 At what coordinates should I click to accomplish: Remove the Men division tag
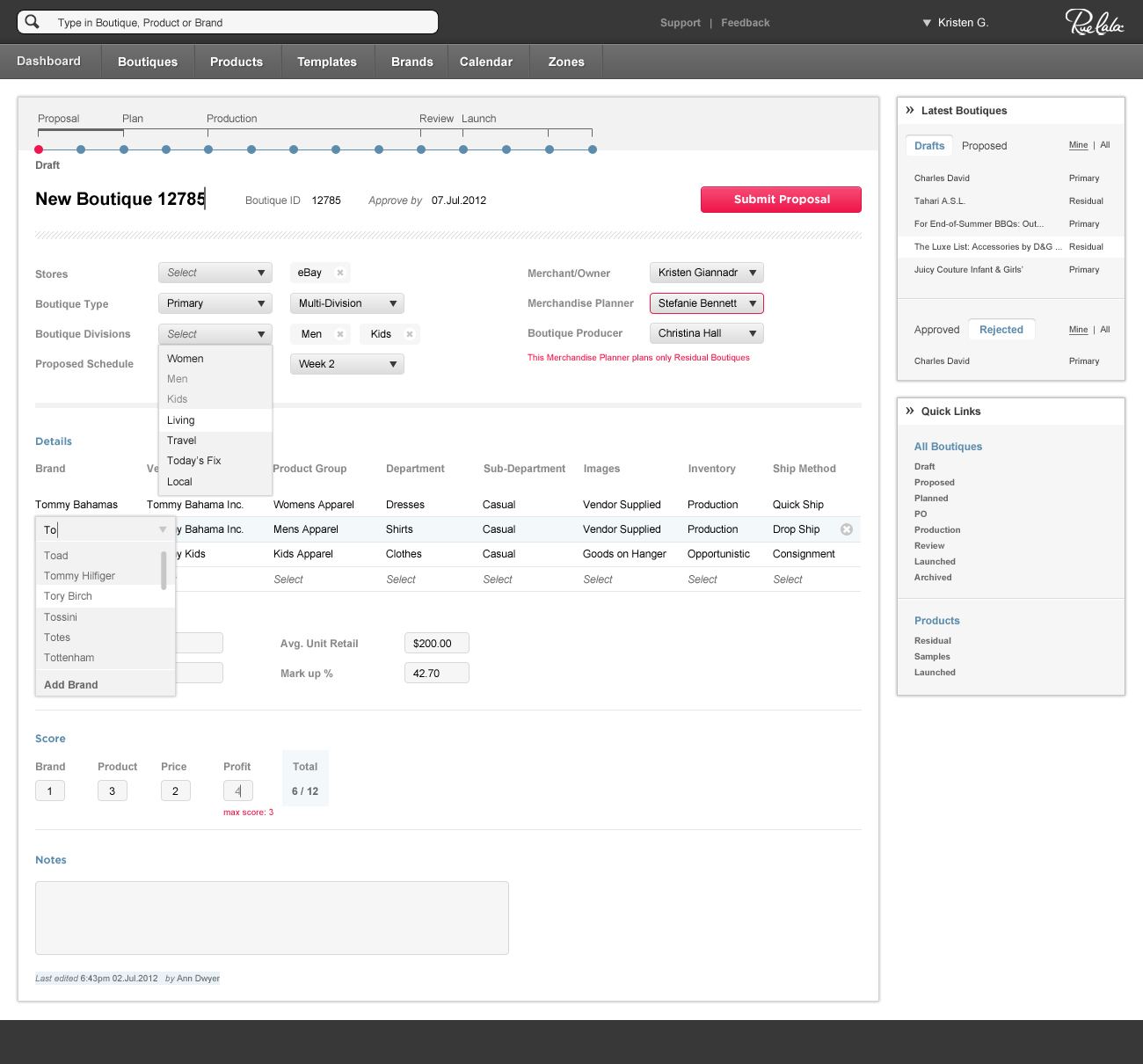(x=340, y=334)
